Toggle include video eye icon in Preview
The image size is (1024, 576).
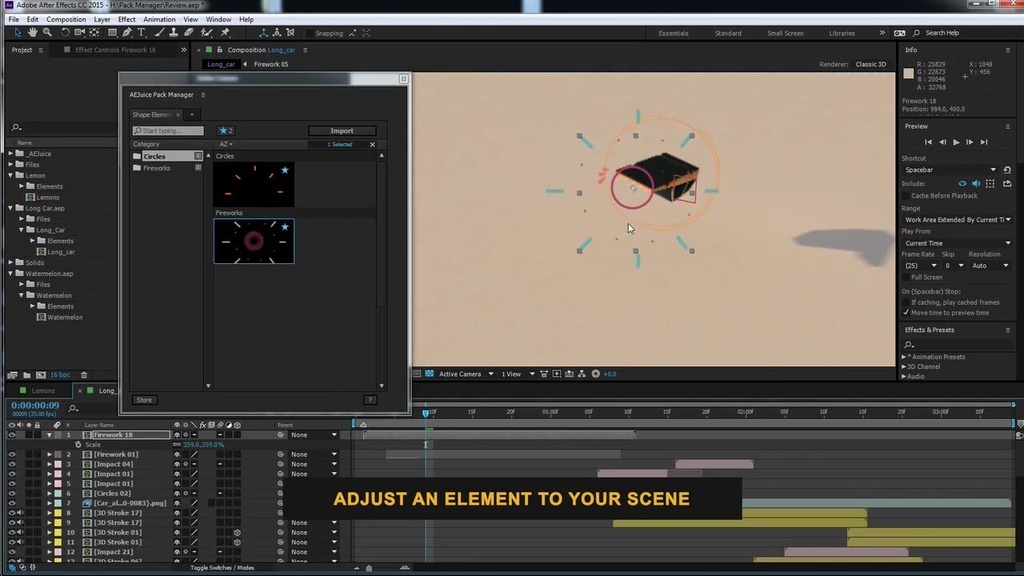tap(962, 184)
